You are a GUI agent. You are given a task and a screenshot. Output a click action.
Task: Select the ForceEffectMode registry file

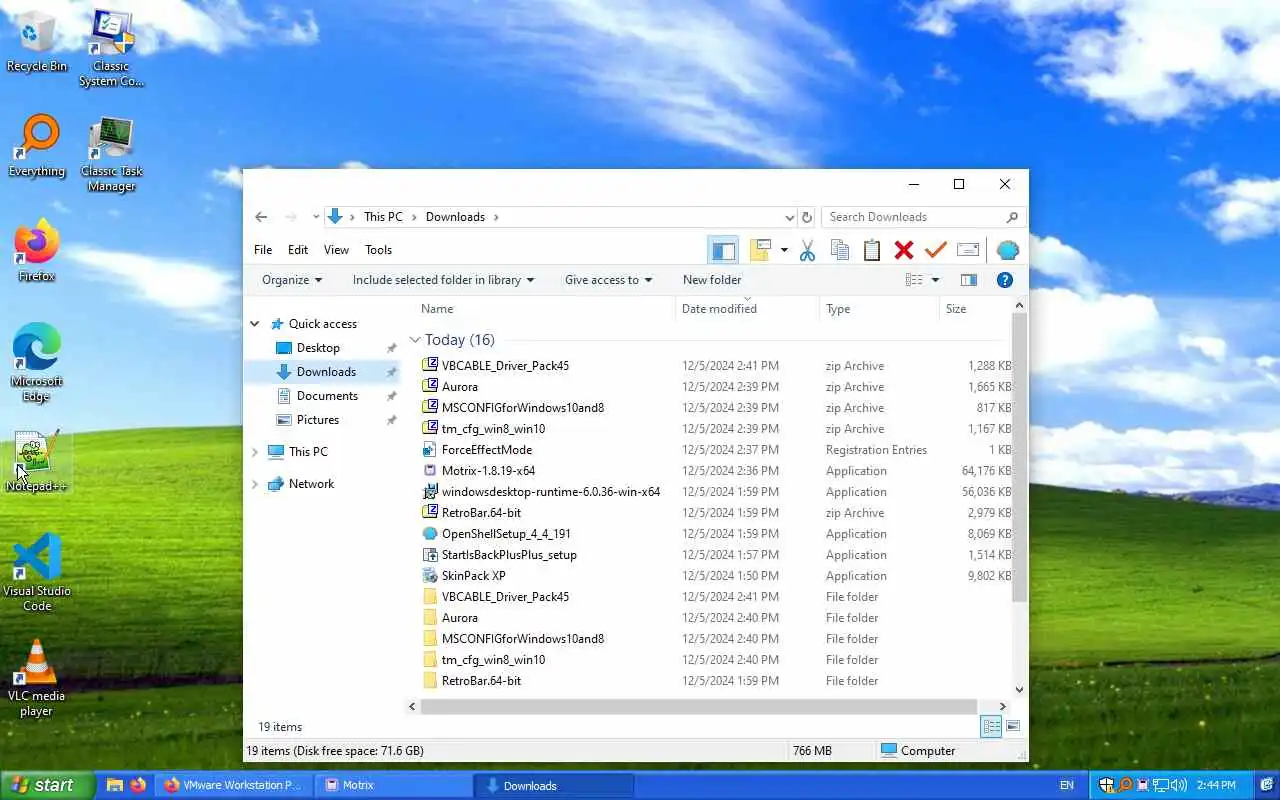(x=486, y=450)
